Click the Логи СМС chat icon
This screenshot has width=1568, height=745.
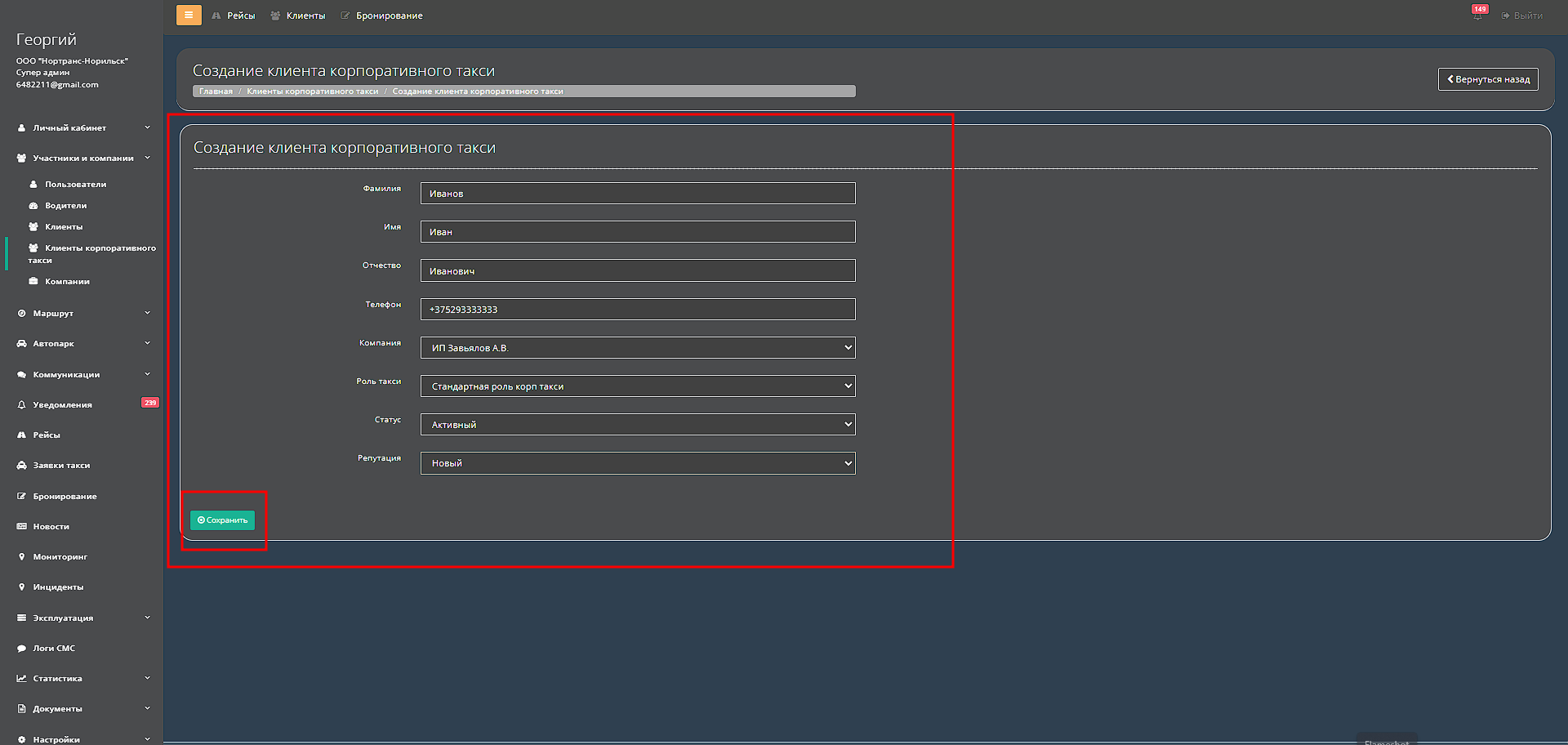click(x=21, y=649)
